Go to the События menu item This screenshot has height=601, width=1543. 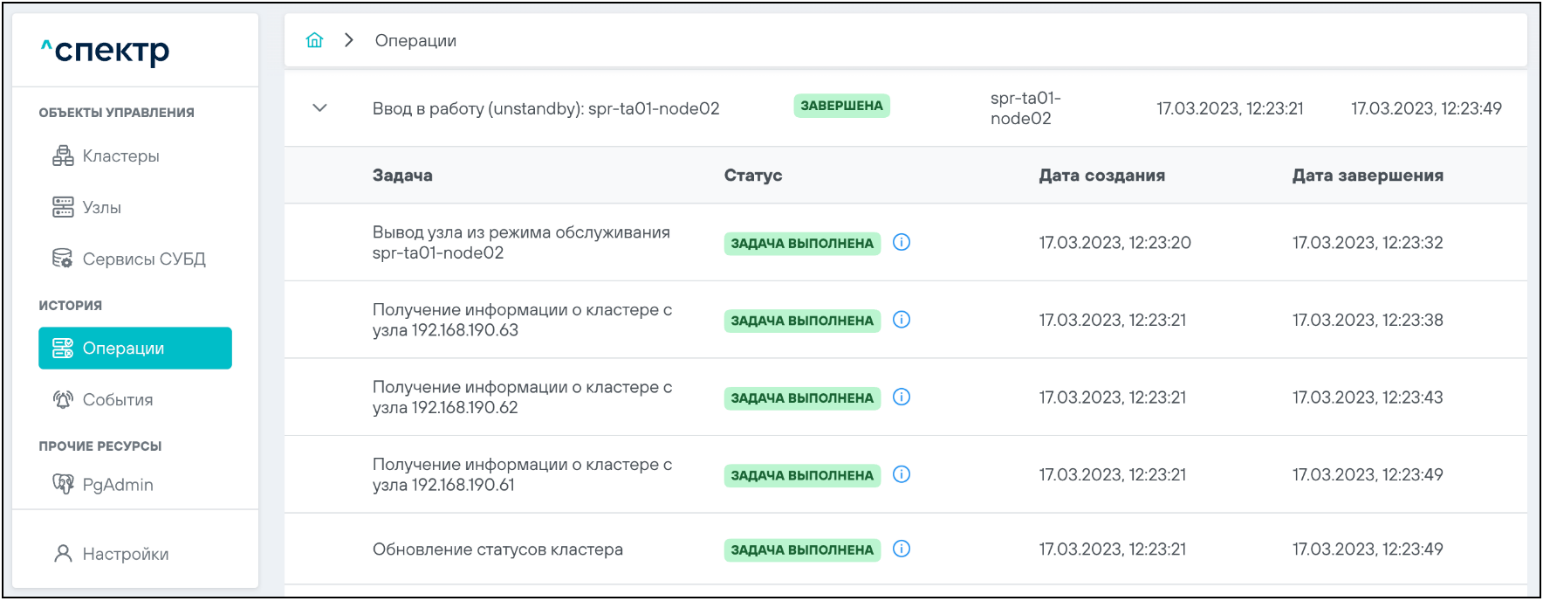coord(117,400)
